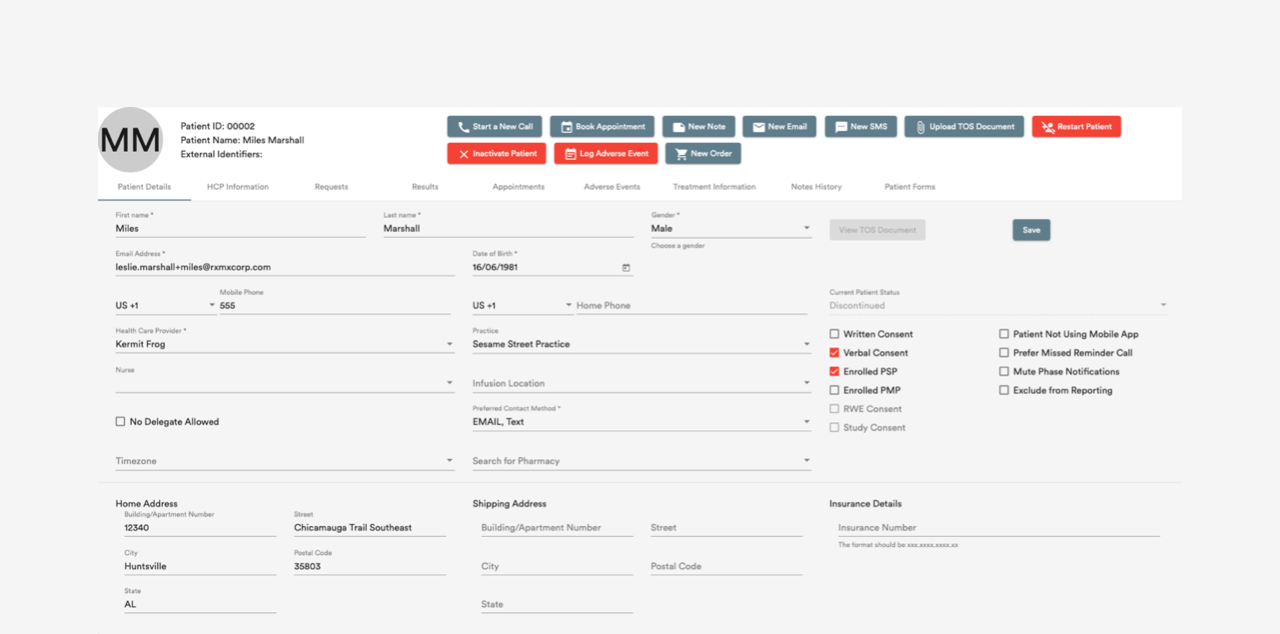Viewport: 1280px width, 634px height.
Task: Open the Adverse Events tab
Action: [x=612, y=187]
